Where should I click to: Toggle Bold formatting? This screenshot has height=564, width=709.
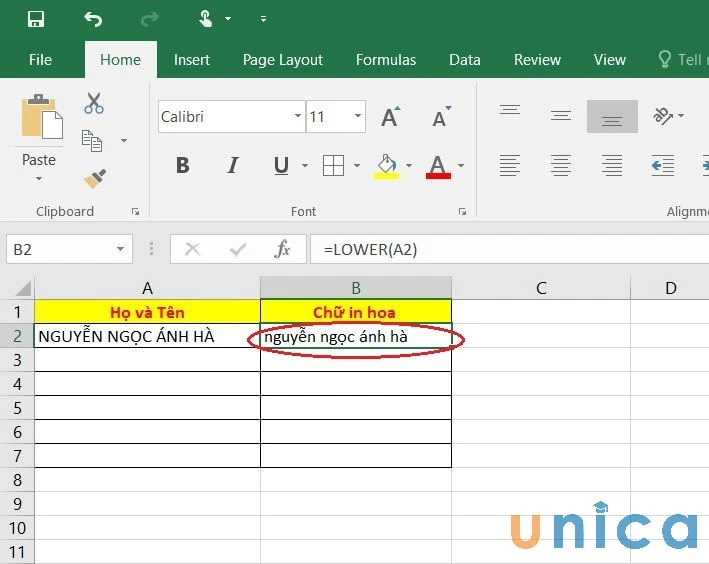[183, 165]
